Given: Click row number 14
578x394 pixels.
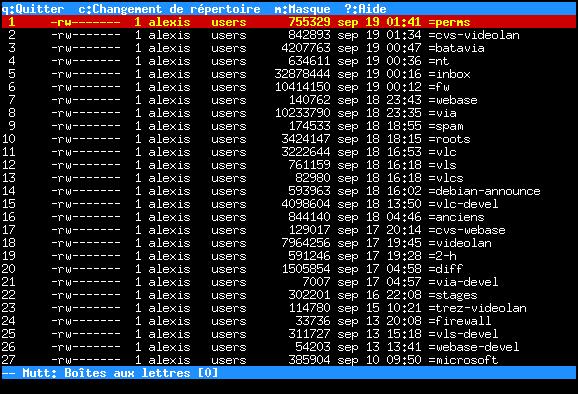Looking at the screenshot, I should point(8,191).
